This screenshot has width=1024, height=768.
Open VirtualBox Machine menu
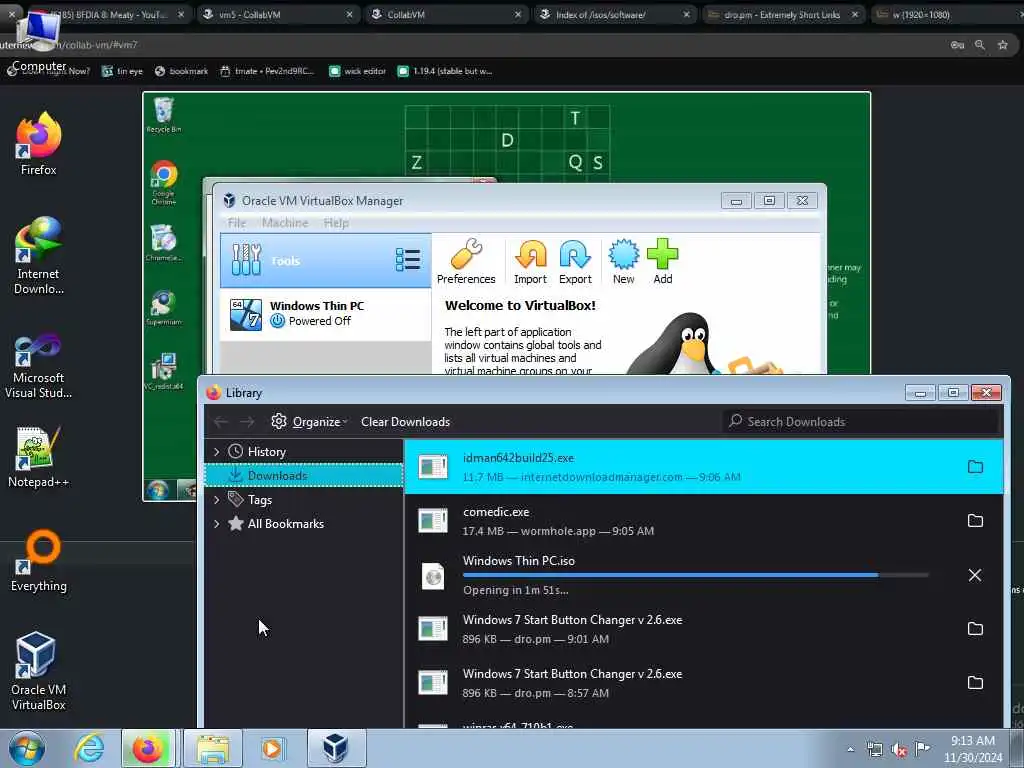tap(285, 223)
